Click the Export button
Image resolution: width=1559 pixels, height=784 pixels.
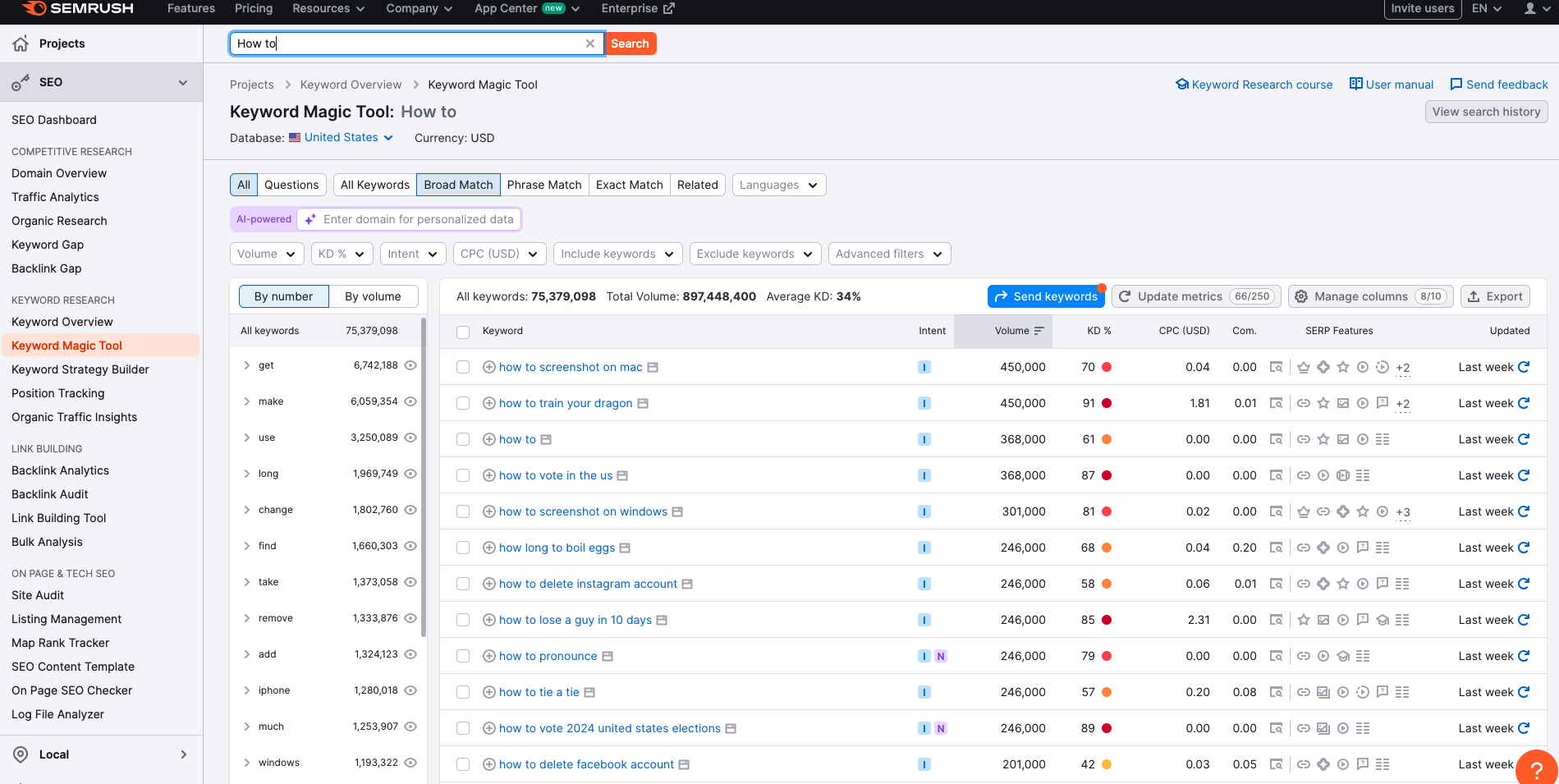coord(1494,296)
